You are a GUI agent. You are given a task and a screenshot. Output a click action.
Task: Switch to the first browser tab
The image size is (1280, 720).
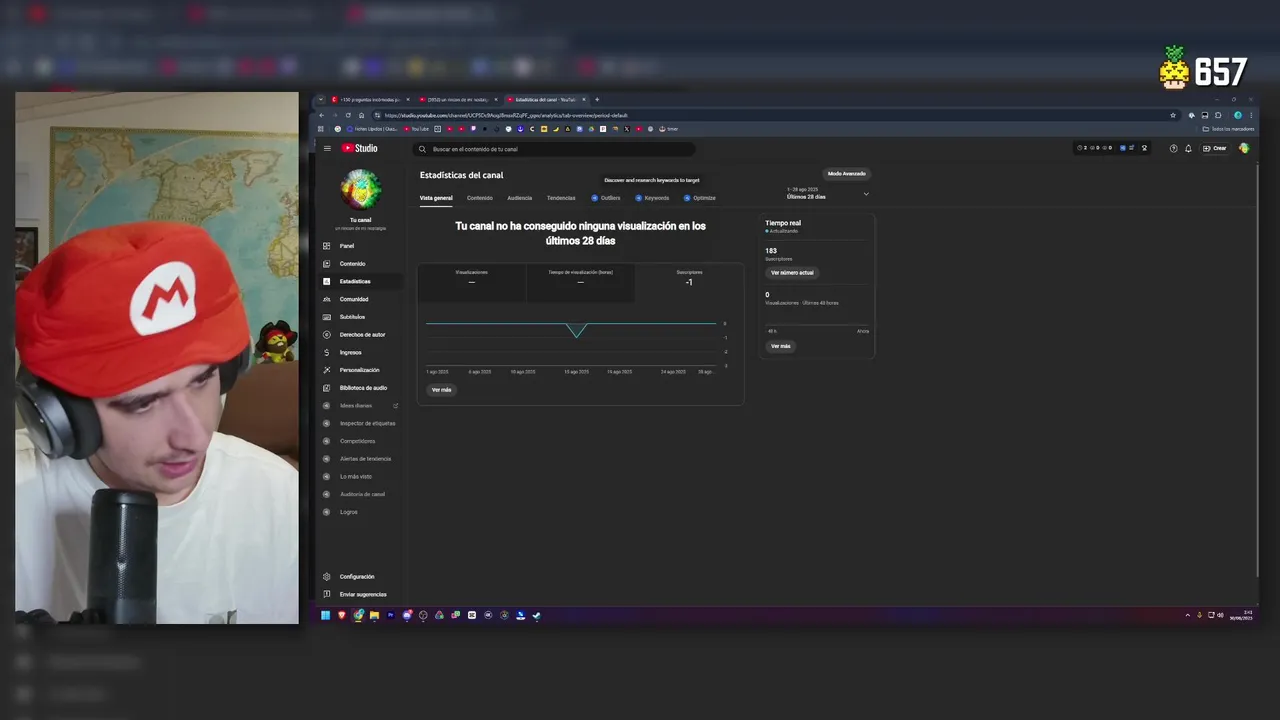coord(368,99)
